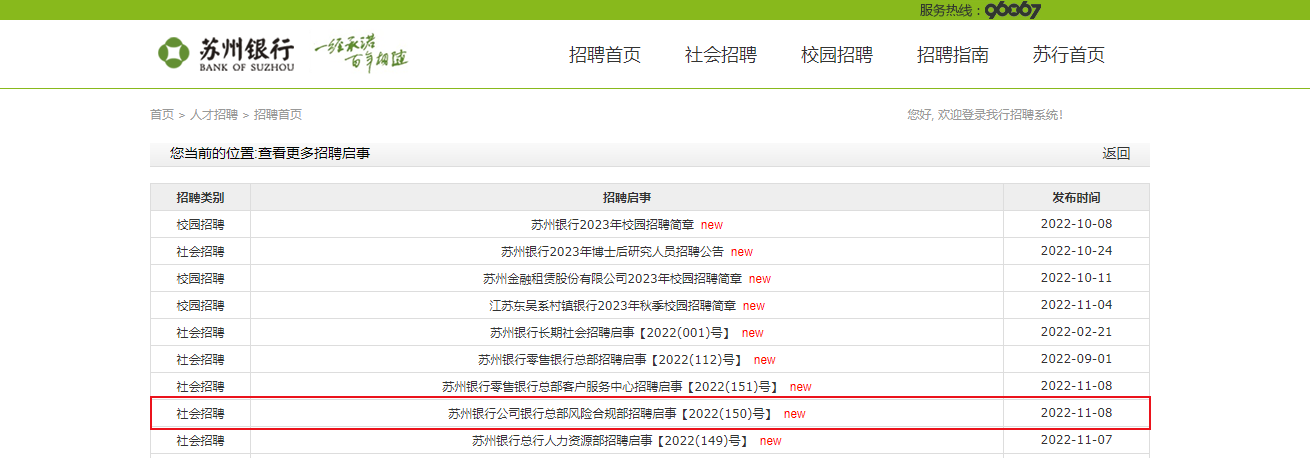Open 零售银行总部客户服务中心招聘启事【2022(151)号】
The image size is (1310, 458).
(x=612, y=387)
